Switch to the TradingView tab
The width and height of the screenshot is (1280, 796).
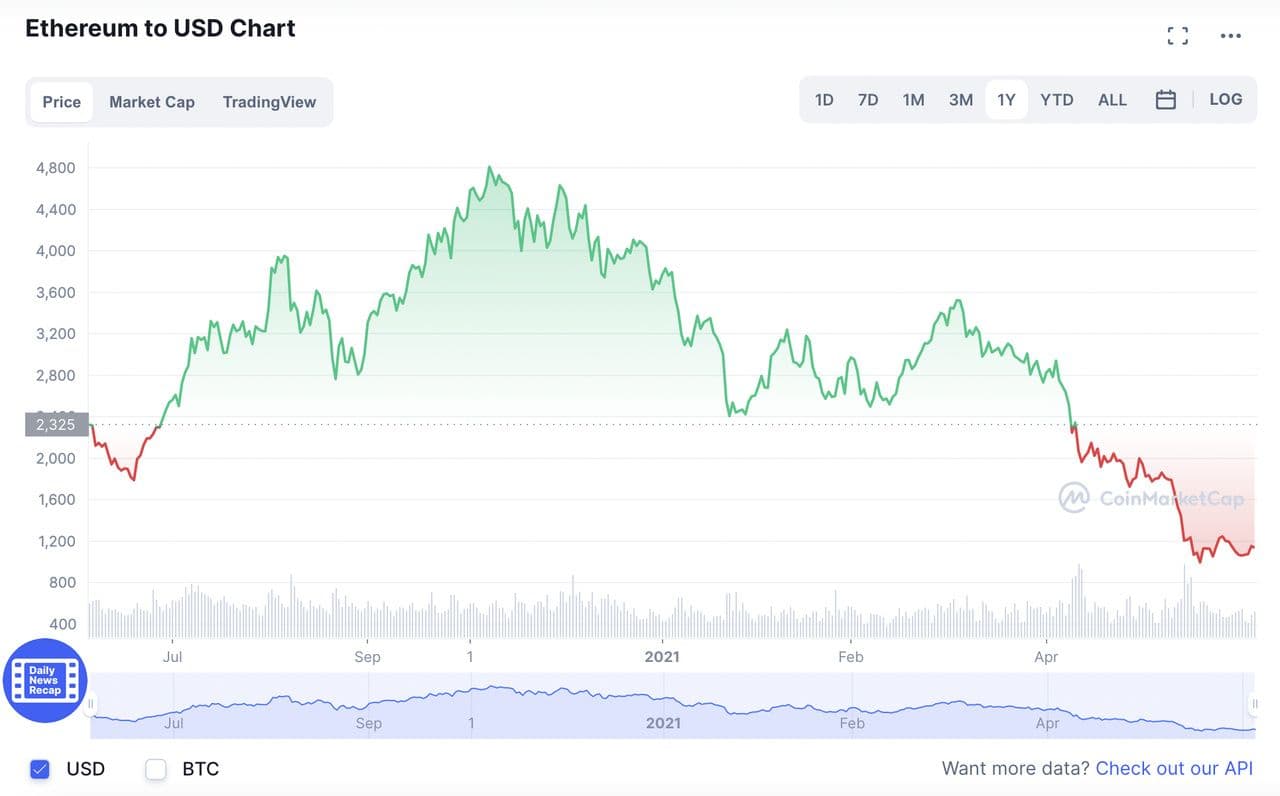269,102
